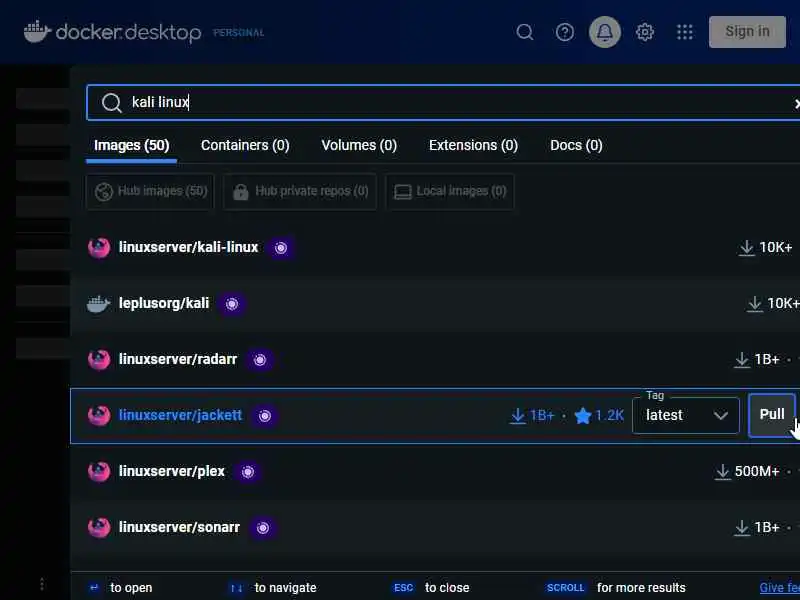
Task: Filter by Hub private repos (0)
Action: (x=299, y=191)
